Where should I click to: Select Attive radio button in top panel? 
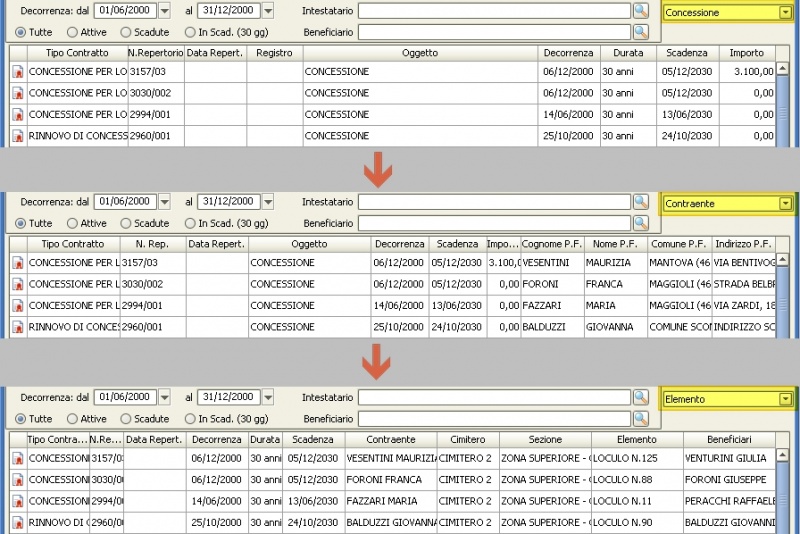pyautogui.click(x=73, y=32)
